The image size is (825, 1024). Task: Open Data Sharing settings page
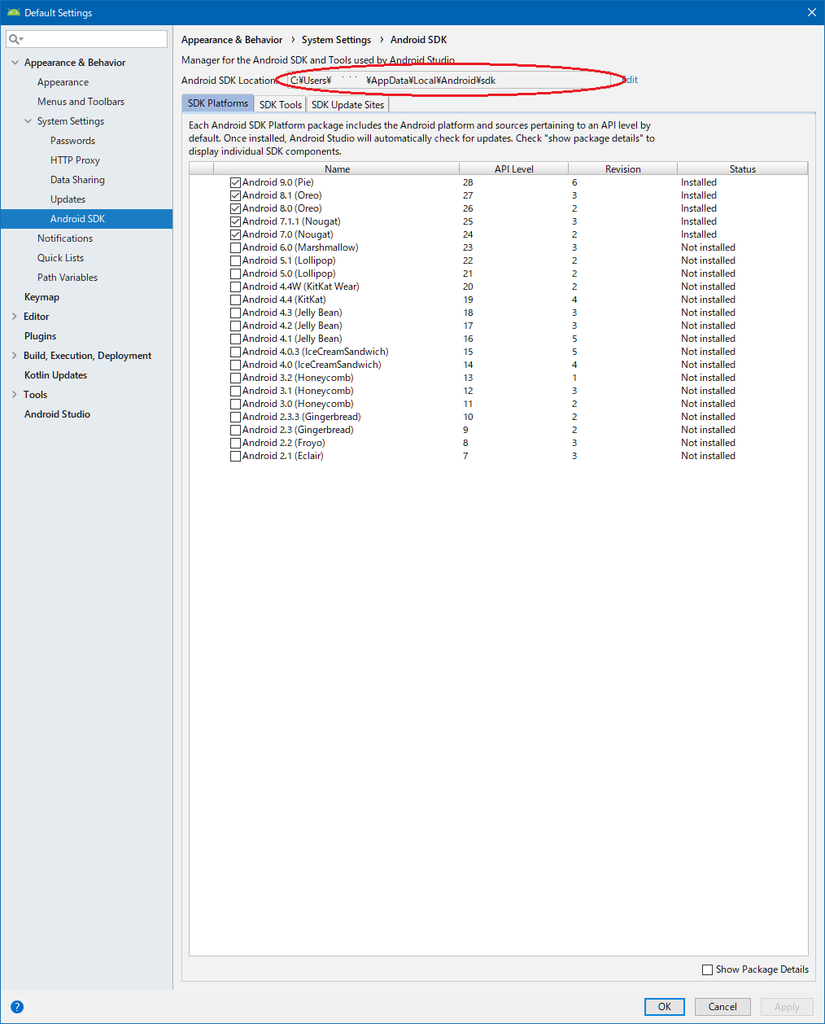tap(77, 180)
